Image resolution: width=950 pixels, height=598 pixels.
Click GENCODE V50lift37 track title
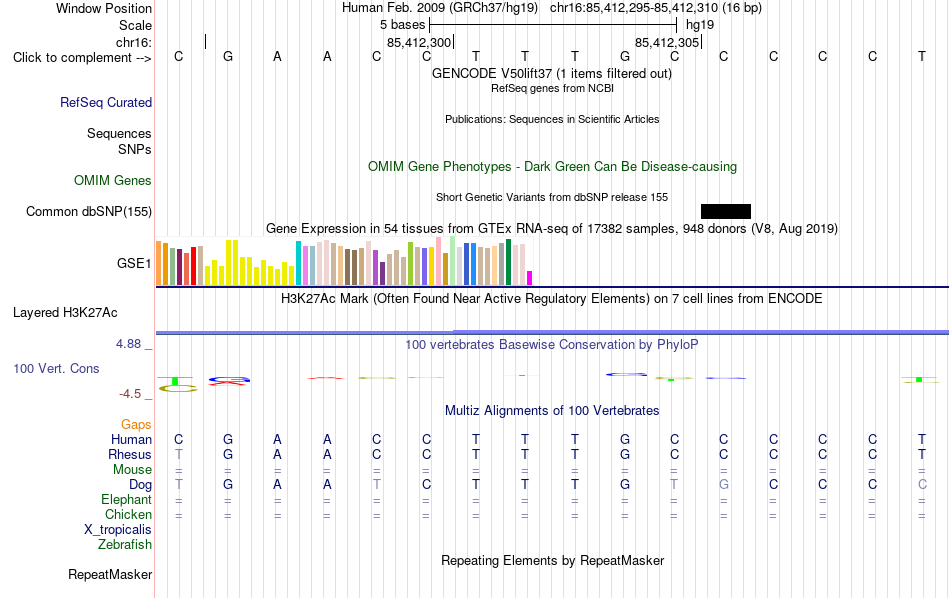pos(552,73)
